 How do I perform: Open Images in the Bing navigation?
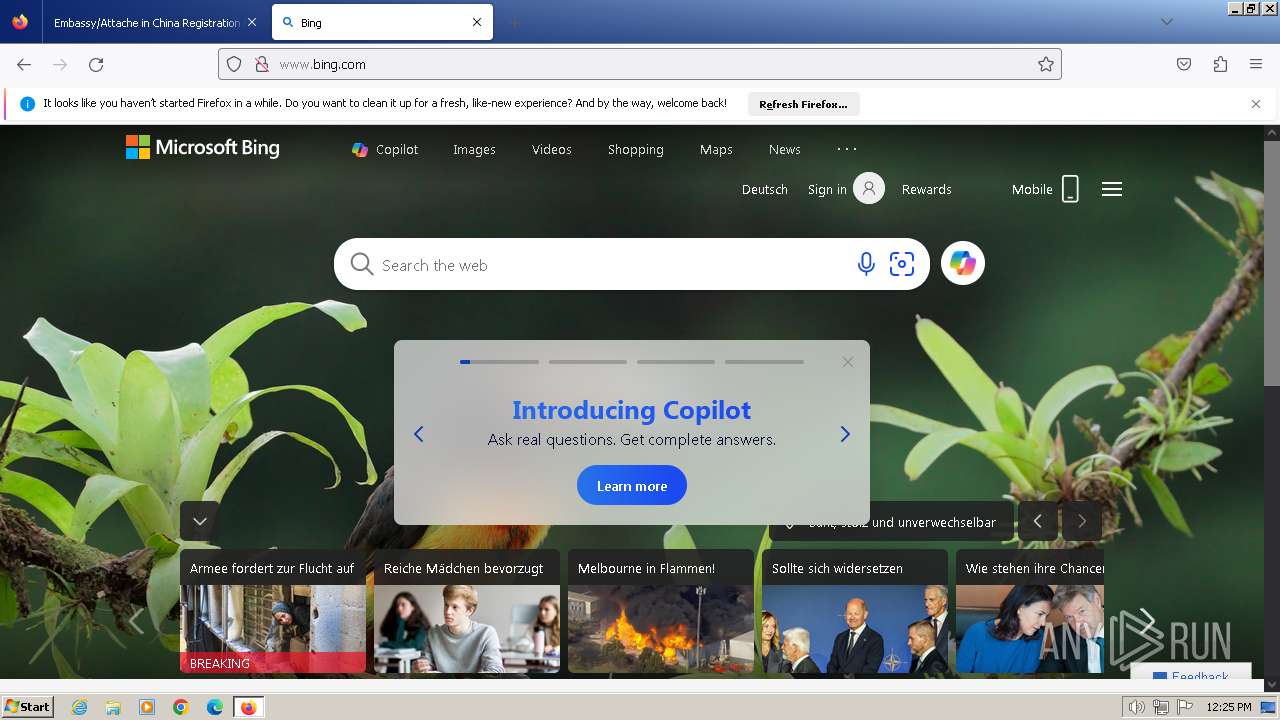point(474,149)
